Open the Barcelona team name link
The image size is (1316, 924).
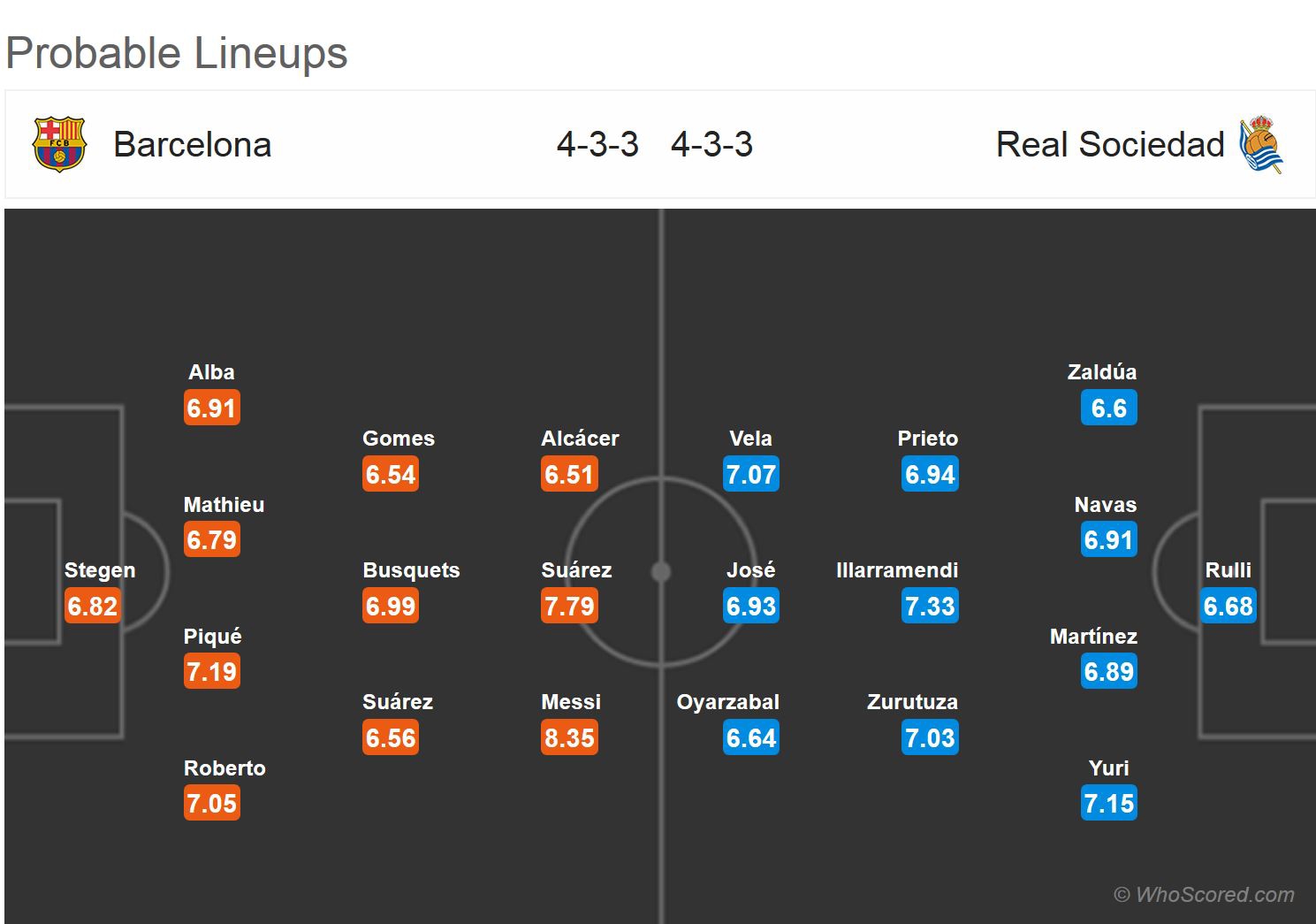192,145
